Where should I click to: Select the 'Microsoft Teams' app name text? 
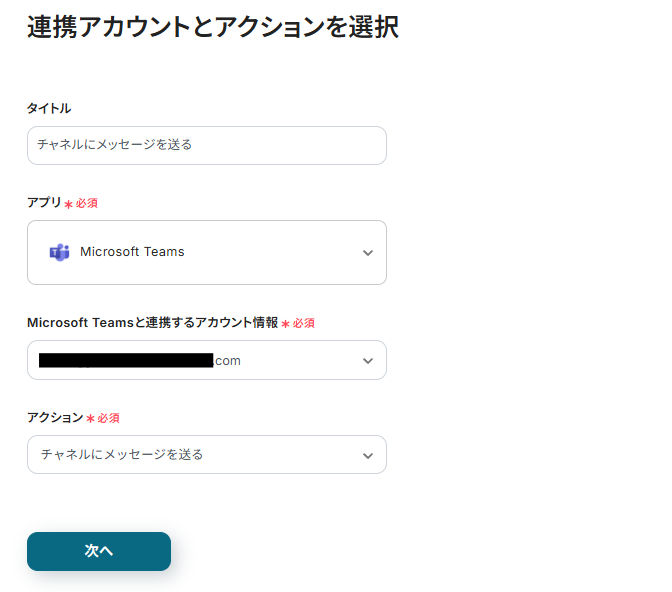pyautogui.click(x=132, y=252)
